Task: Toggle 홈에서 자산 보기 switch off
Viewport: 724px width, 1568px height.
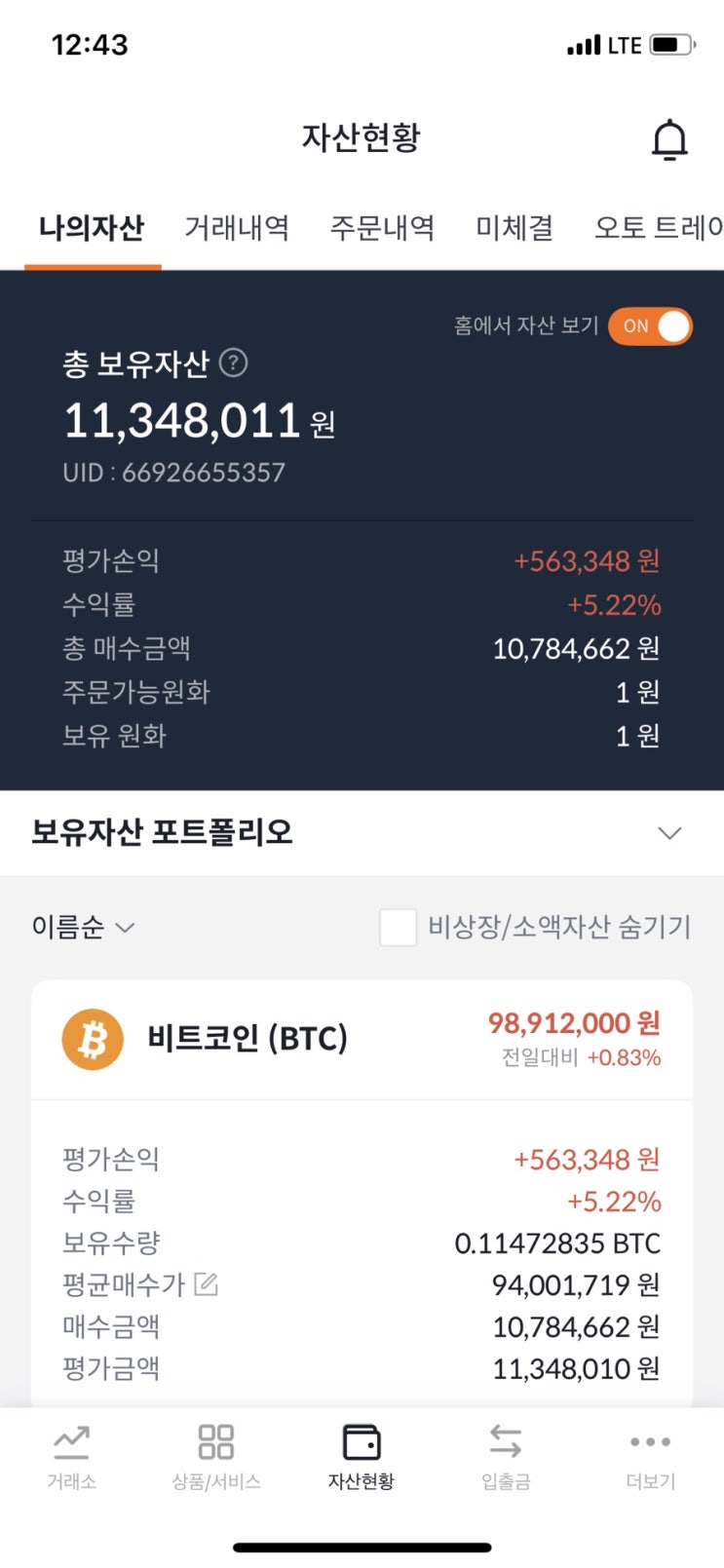Action: click(x=650, y=326)
